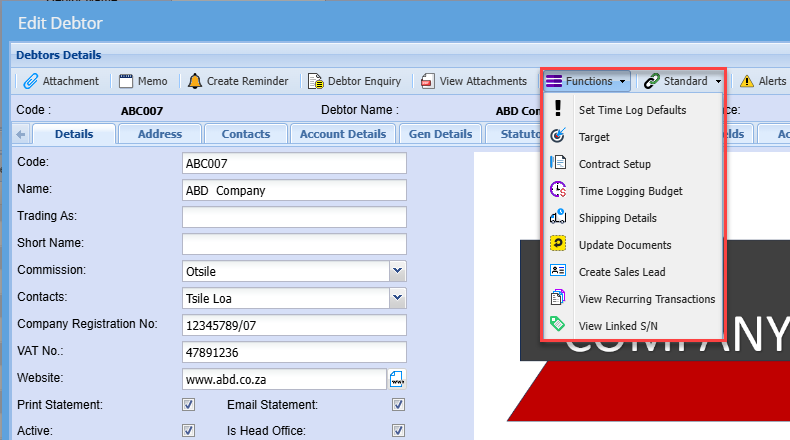Viewport: 790px width, 440px height.
Task: Click the Website field www.abd.co.za
Action: pyautogui.click(x=285, y=379)
